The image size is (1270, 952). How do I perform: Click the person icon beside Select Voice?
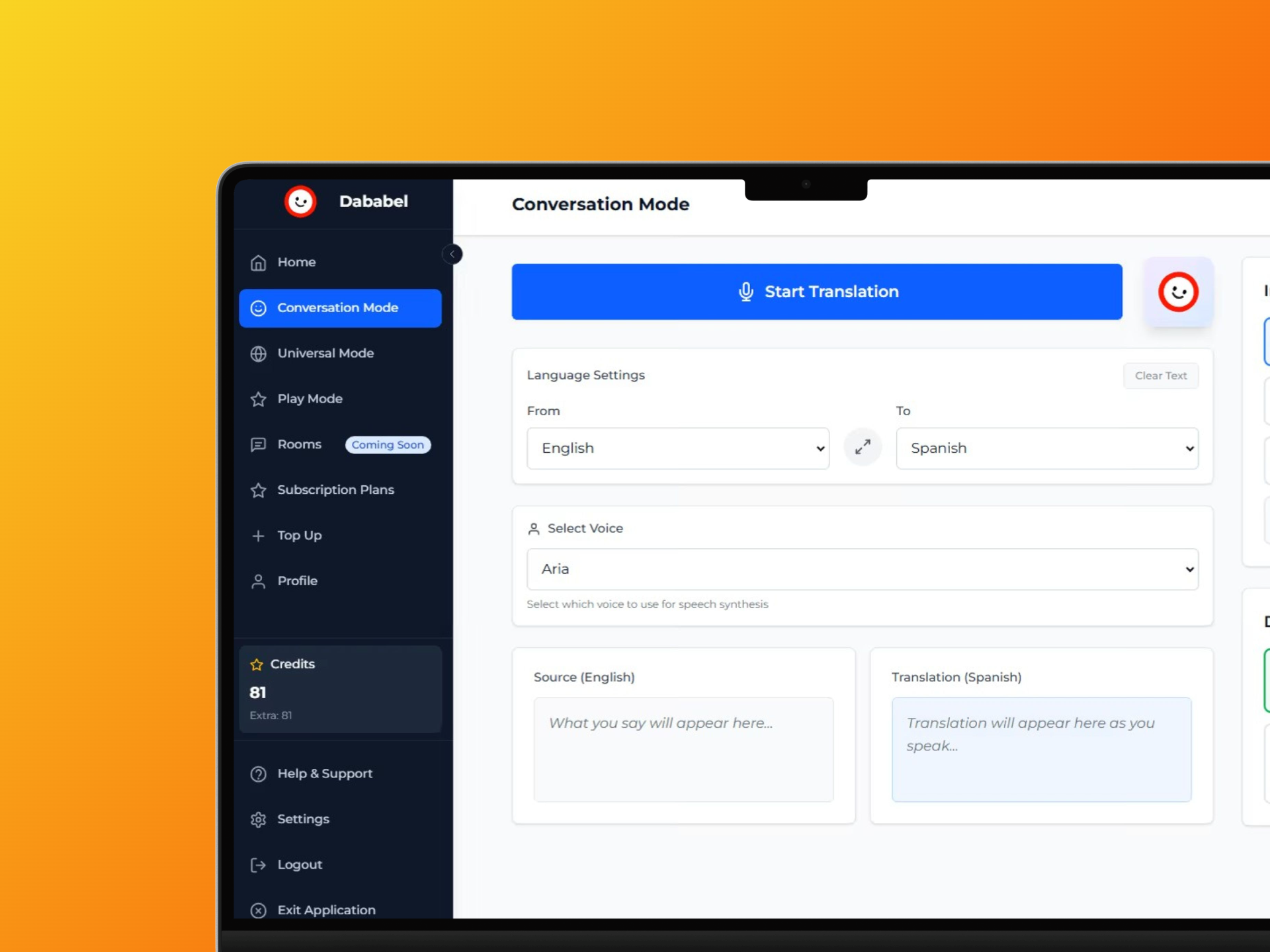(x=533, y=529)
